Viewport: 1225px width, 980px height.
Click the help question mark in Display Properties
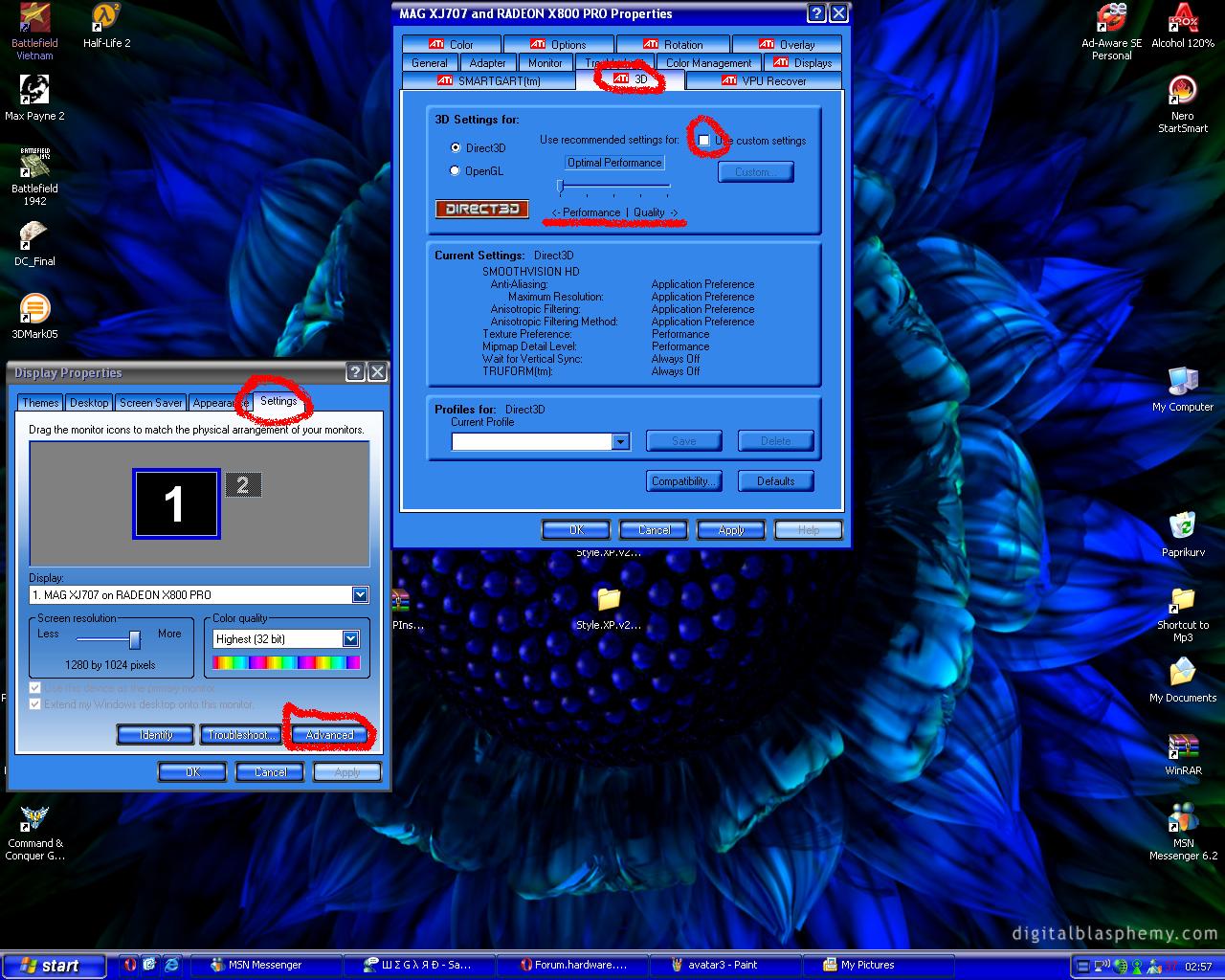pos(355,372)
